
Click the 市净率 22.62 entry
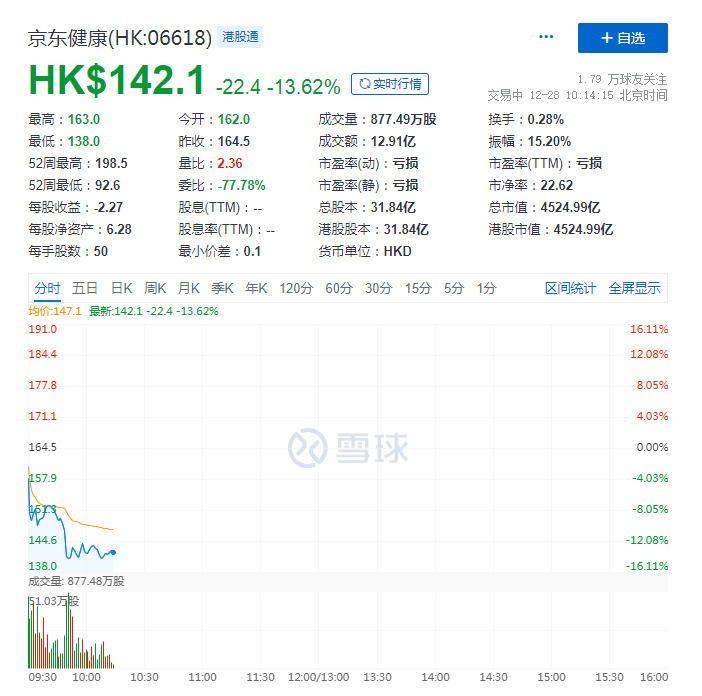(531, 185)
